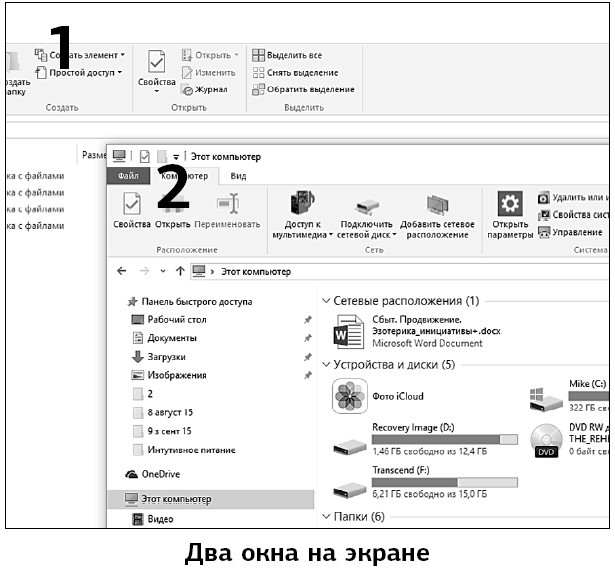Screen dimensions: 615x569
Task: Select Фото iCloud item
Action: [378, 396]
